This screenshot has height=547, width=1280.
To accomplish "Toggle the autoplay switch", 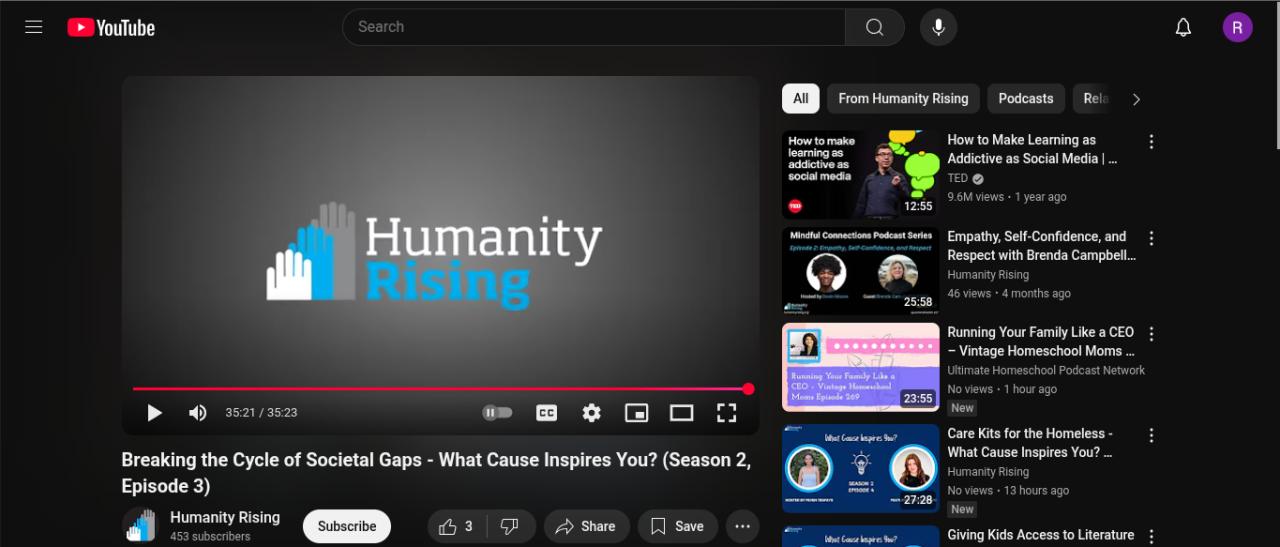I will tap(497, 412).
